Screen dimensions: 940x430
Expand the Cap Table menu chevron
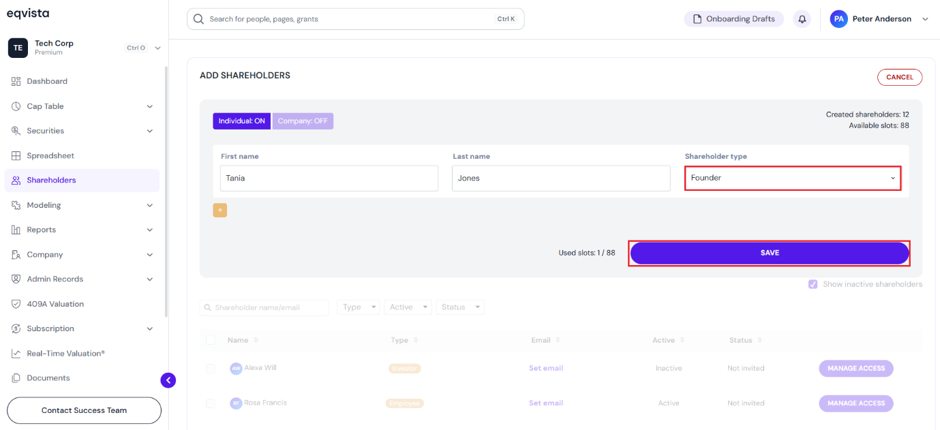150,106
